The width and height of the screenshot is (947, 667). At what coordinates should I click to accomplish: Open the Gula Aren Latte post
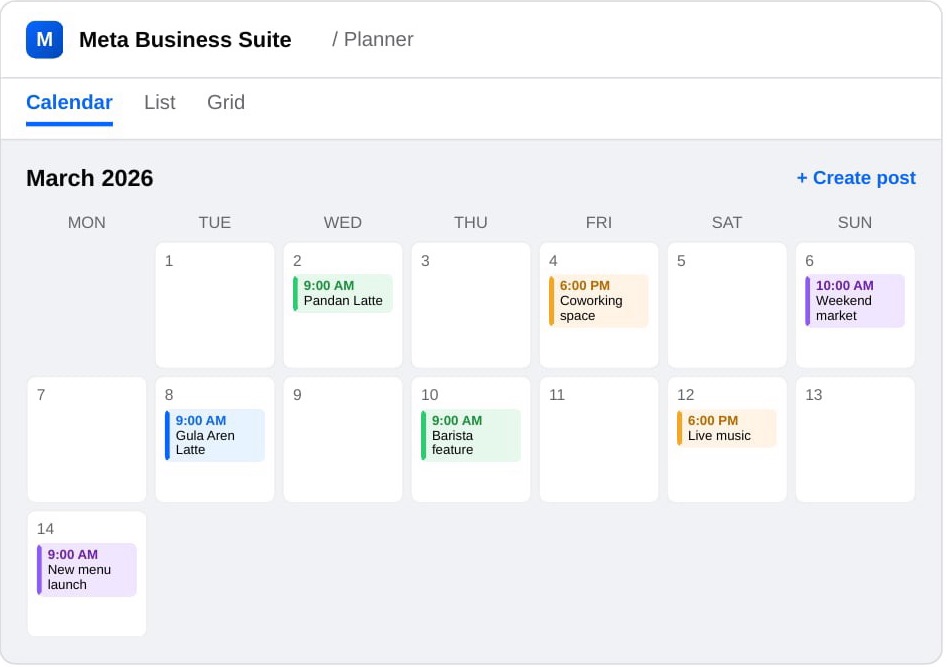(214, 435)
